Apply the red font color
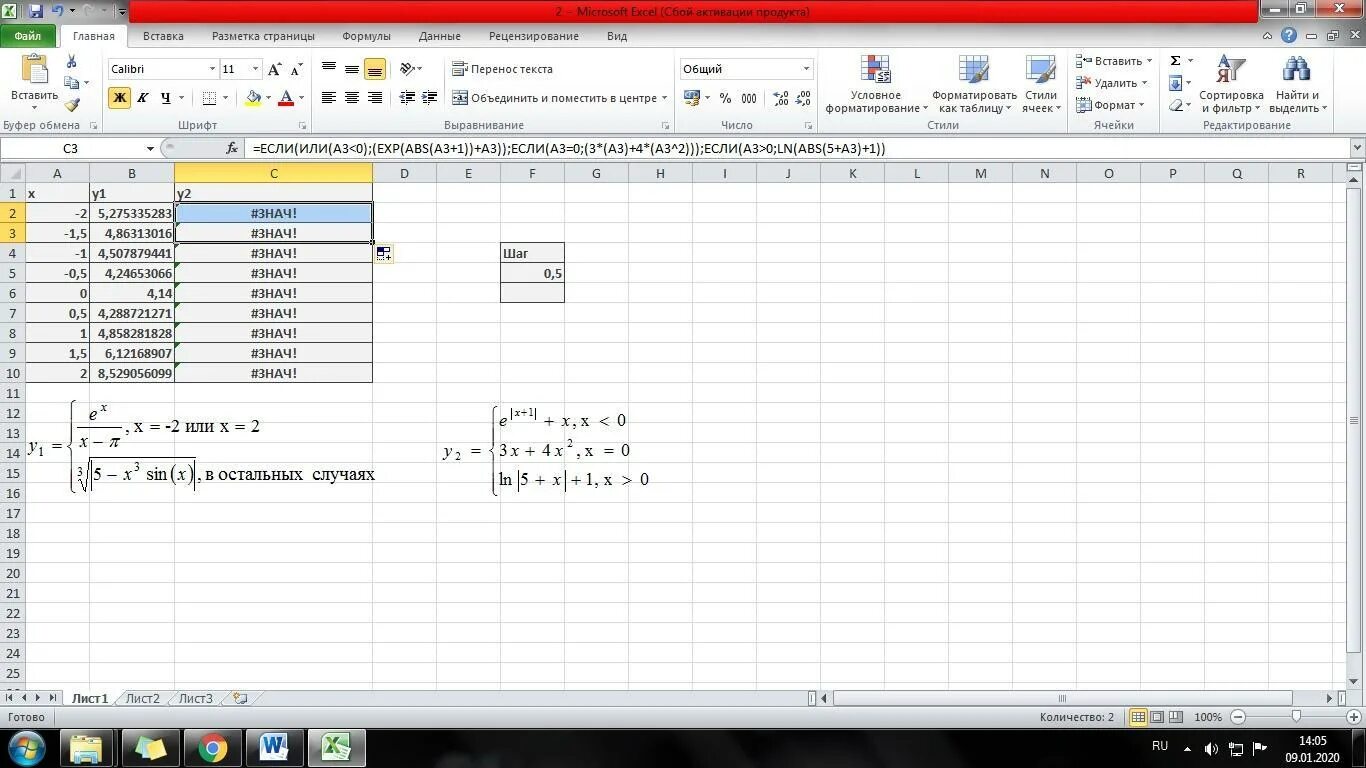Viewport: 1366px width, 768px height. click(x=286, y=98)
